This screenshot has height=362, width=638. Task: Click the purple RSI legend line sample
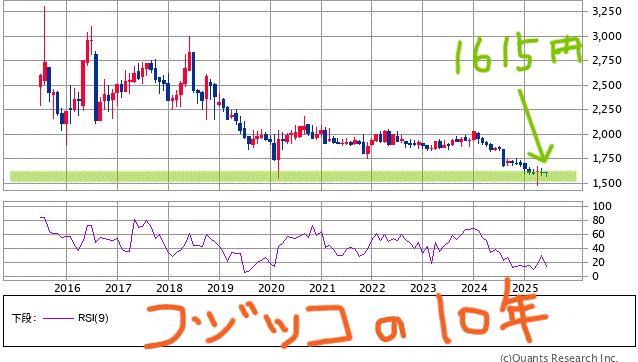(58, 318)
